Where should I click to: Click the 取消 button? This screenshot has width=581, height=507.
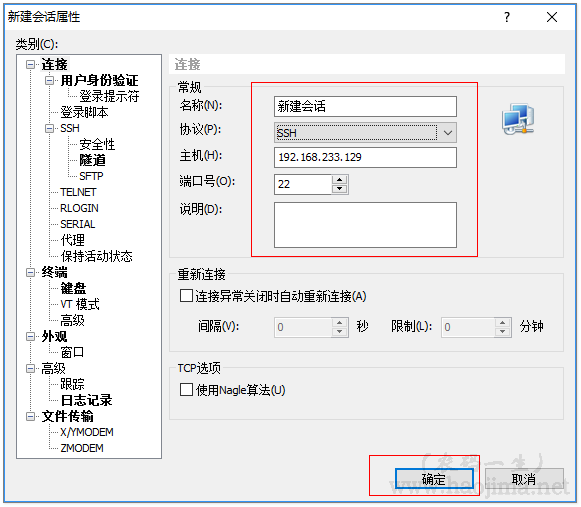tap(524, 479)
